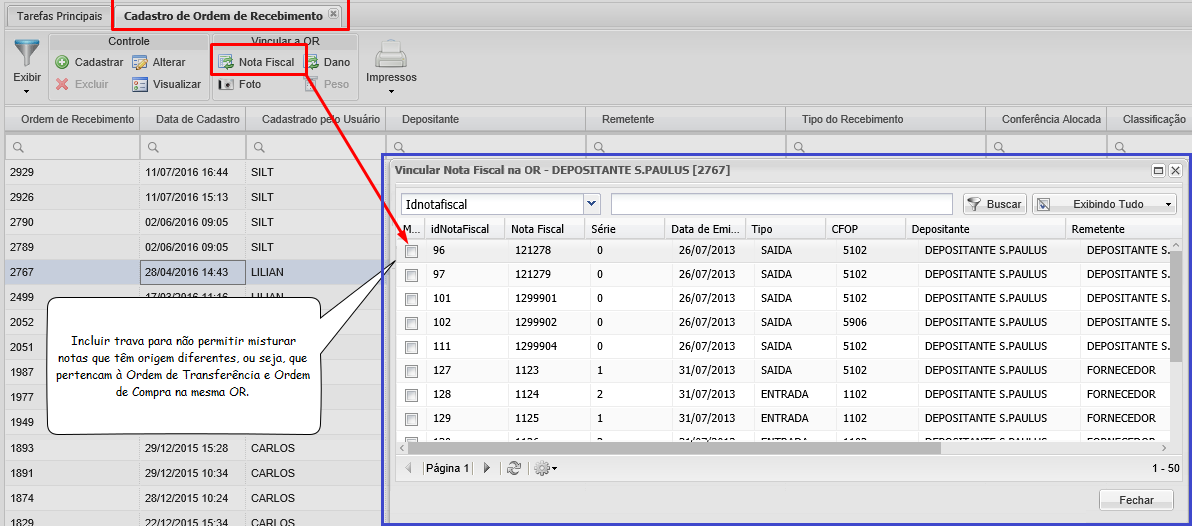The image size is (1195, 530).
Task: Click the Dano link icon
Action: pos(313,62)
